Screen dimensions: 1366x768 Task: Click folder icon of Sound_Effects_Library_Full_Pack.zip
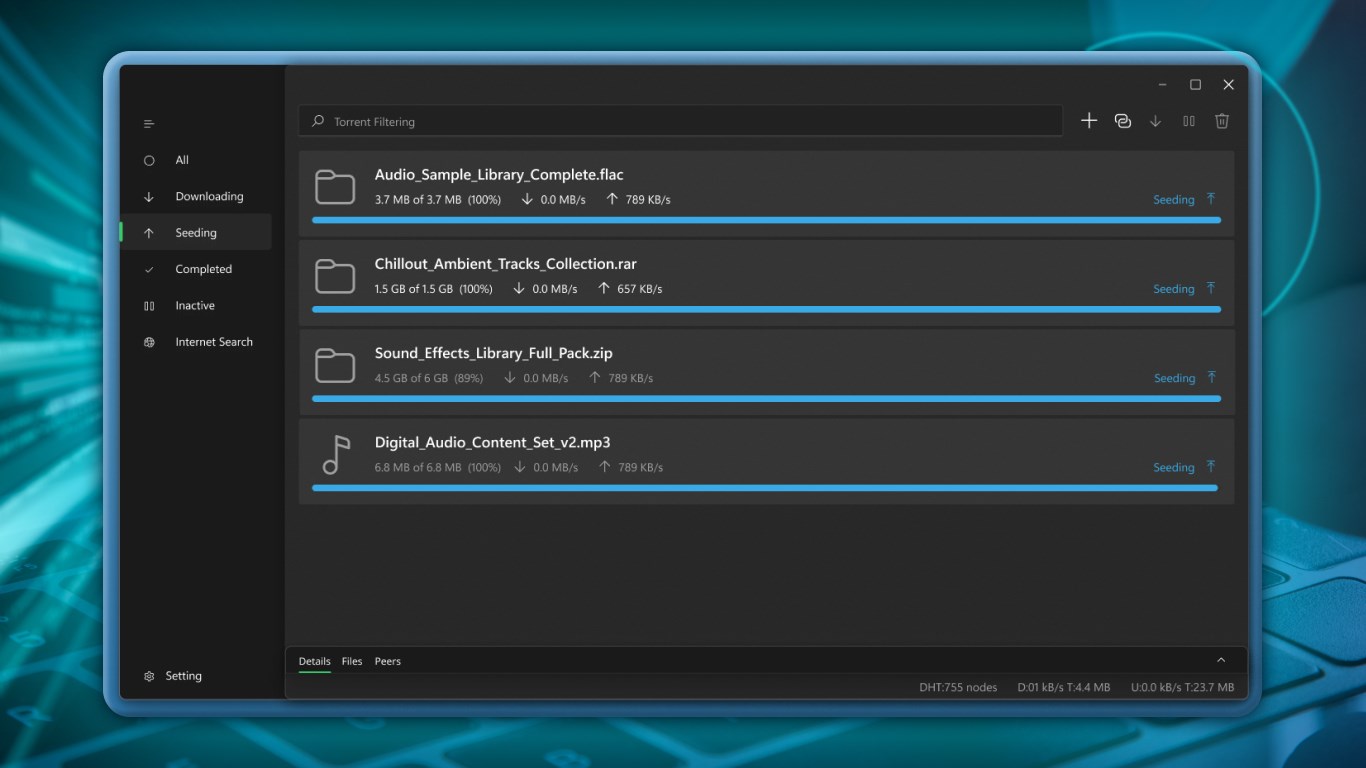pos(335,366)
